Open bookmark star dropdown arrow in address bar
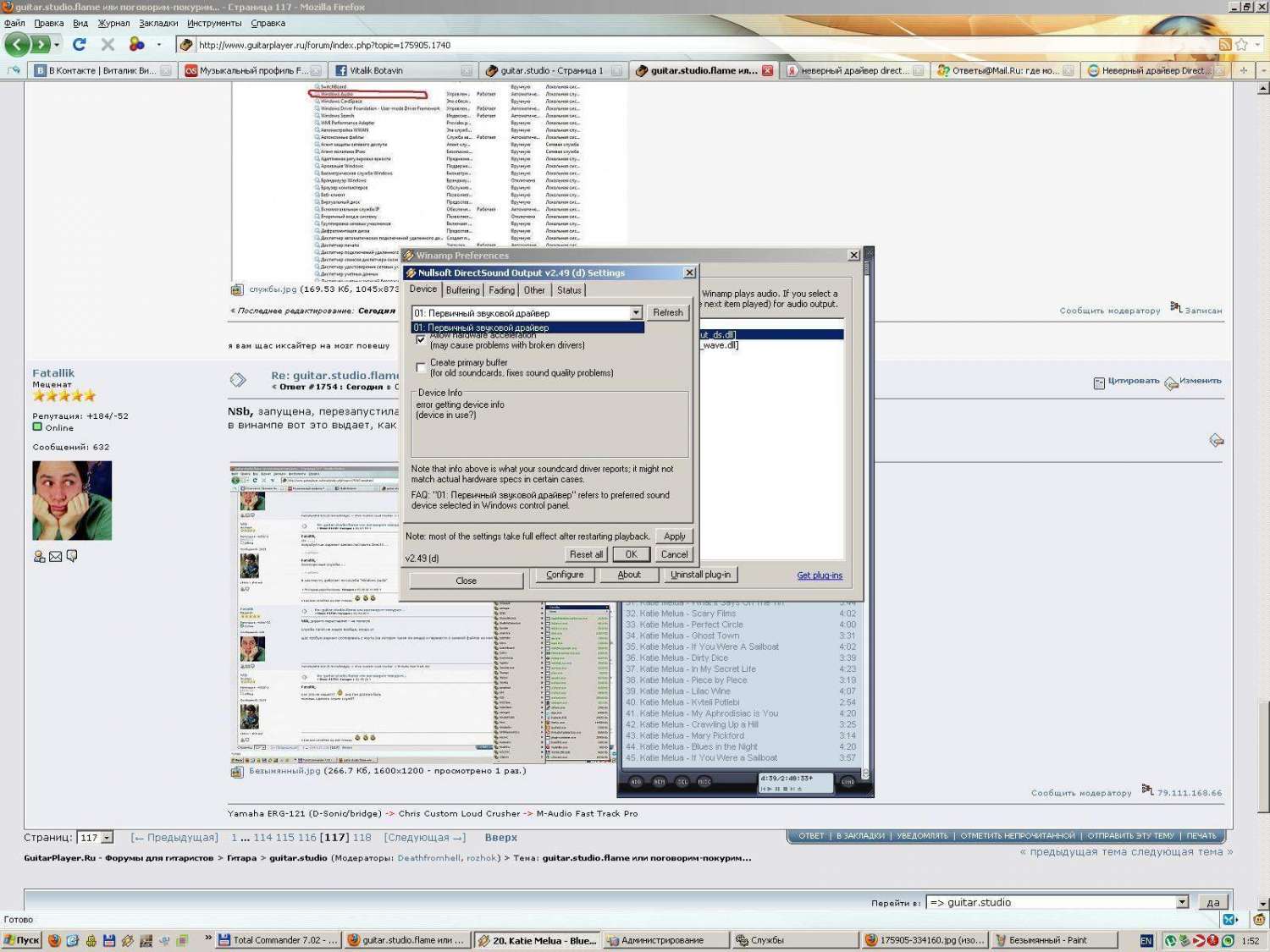Image resolution: width=1270 pixels, height=952 pixels. [1257, 45]
